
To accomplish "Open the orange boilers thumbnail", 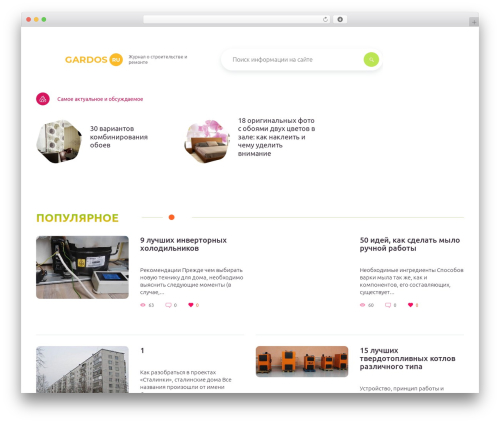I will (x=302, y=361).
